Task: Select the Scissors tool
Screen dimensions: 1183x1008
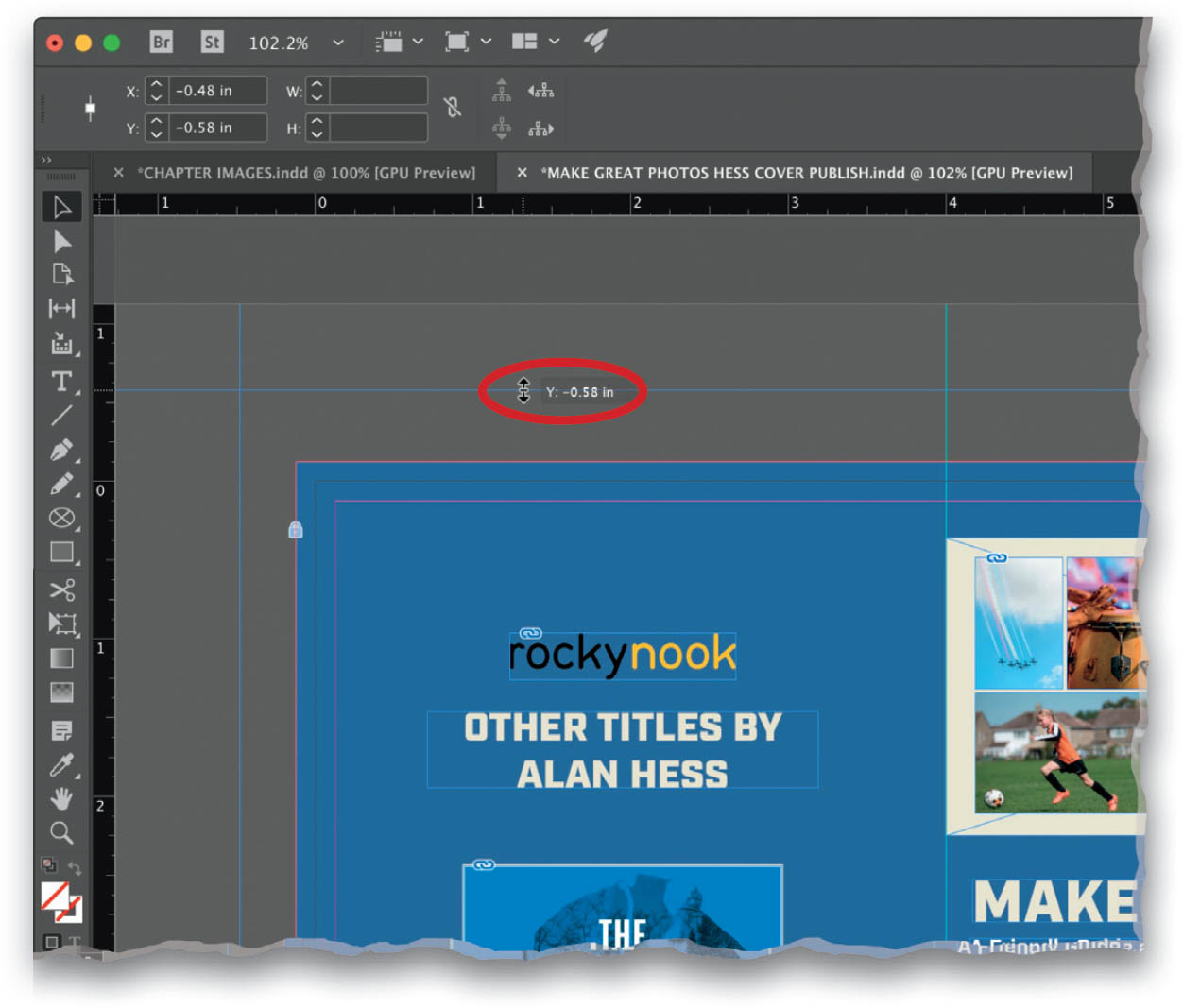Action: [x=61, y=590]
